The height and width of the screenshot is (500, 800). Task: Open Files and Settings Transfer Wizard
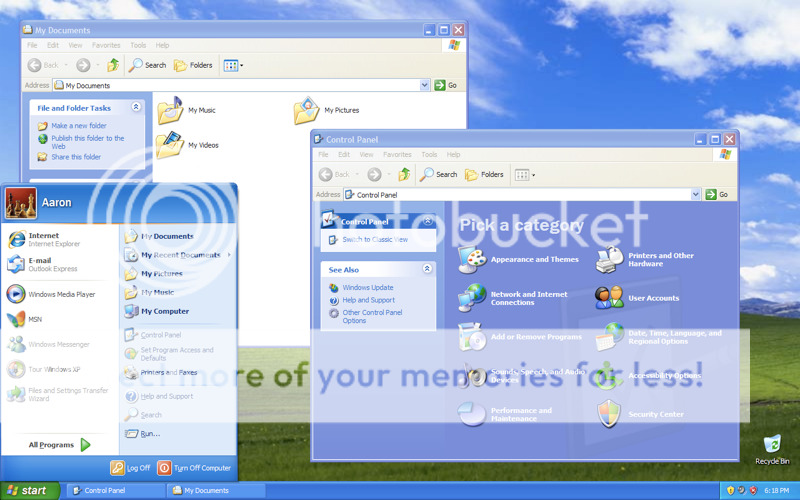pyautogui.click(x=58, y=394)
